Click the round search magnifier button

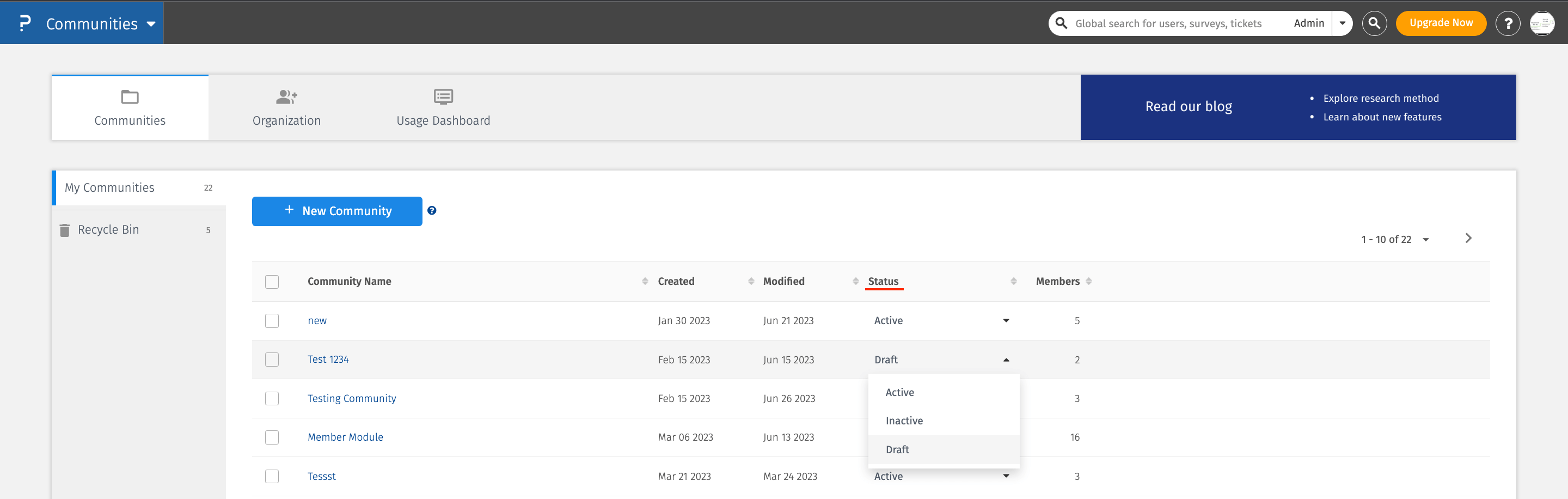click(1374, 23)
